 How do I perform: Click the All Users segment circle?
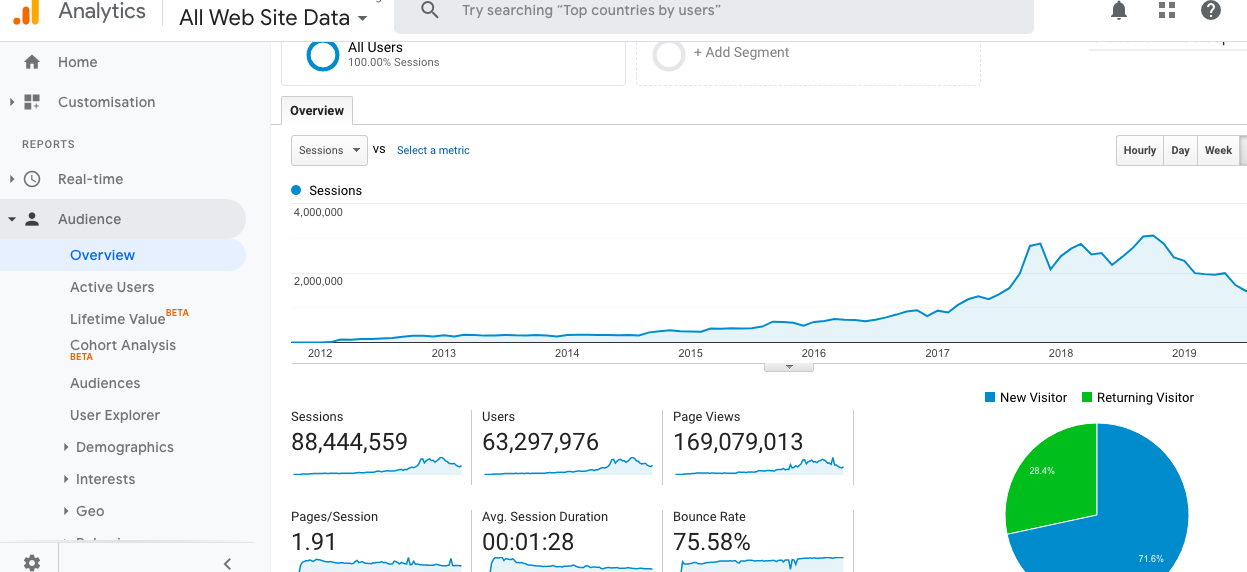[323, 55]
